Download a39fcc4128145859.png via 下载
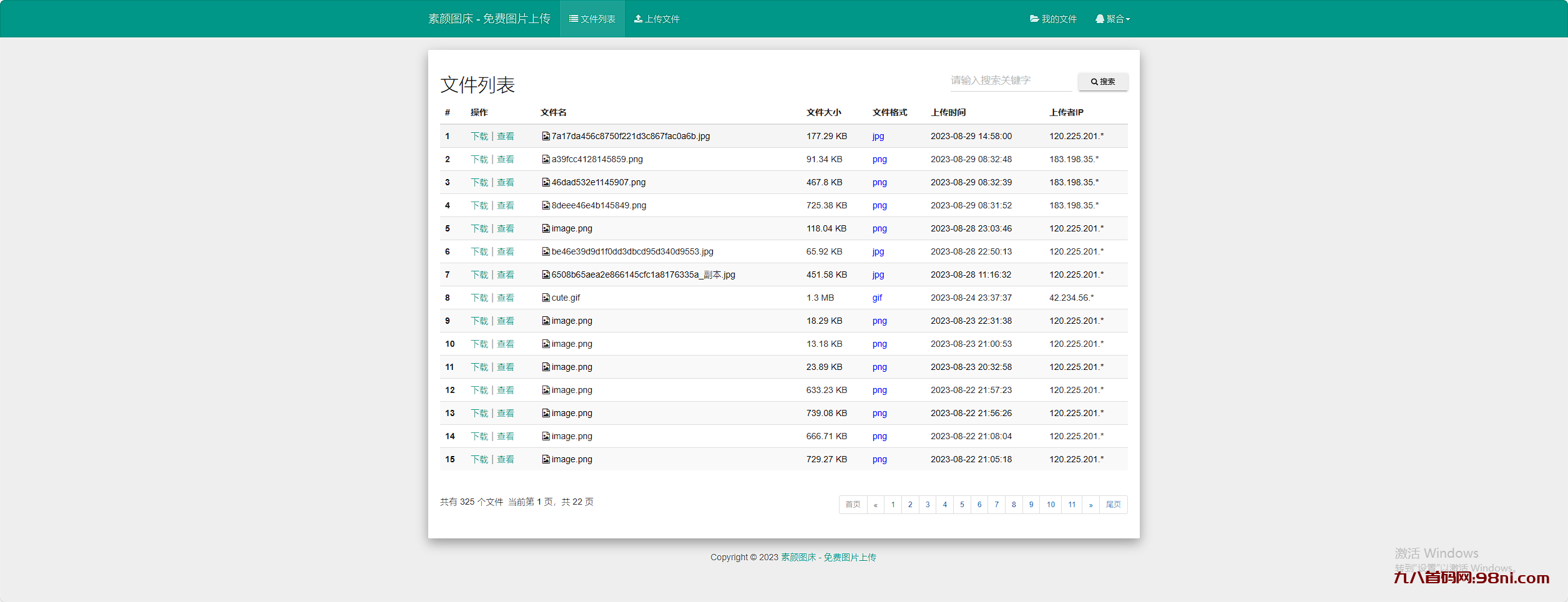Viewport: 1568px width, 602px height. coord(479,159)
